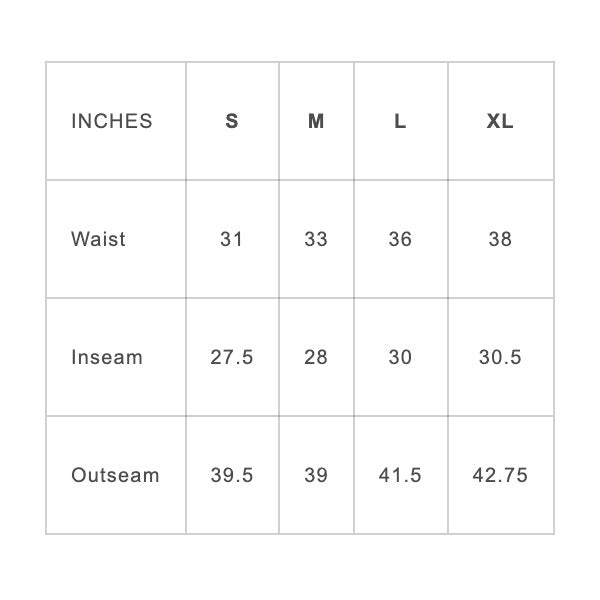Click the inseam value 30.5
This screenshot has width=600, height=600.
click(x=500, y=358)
